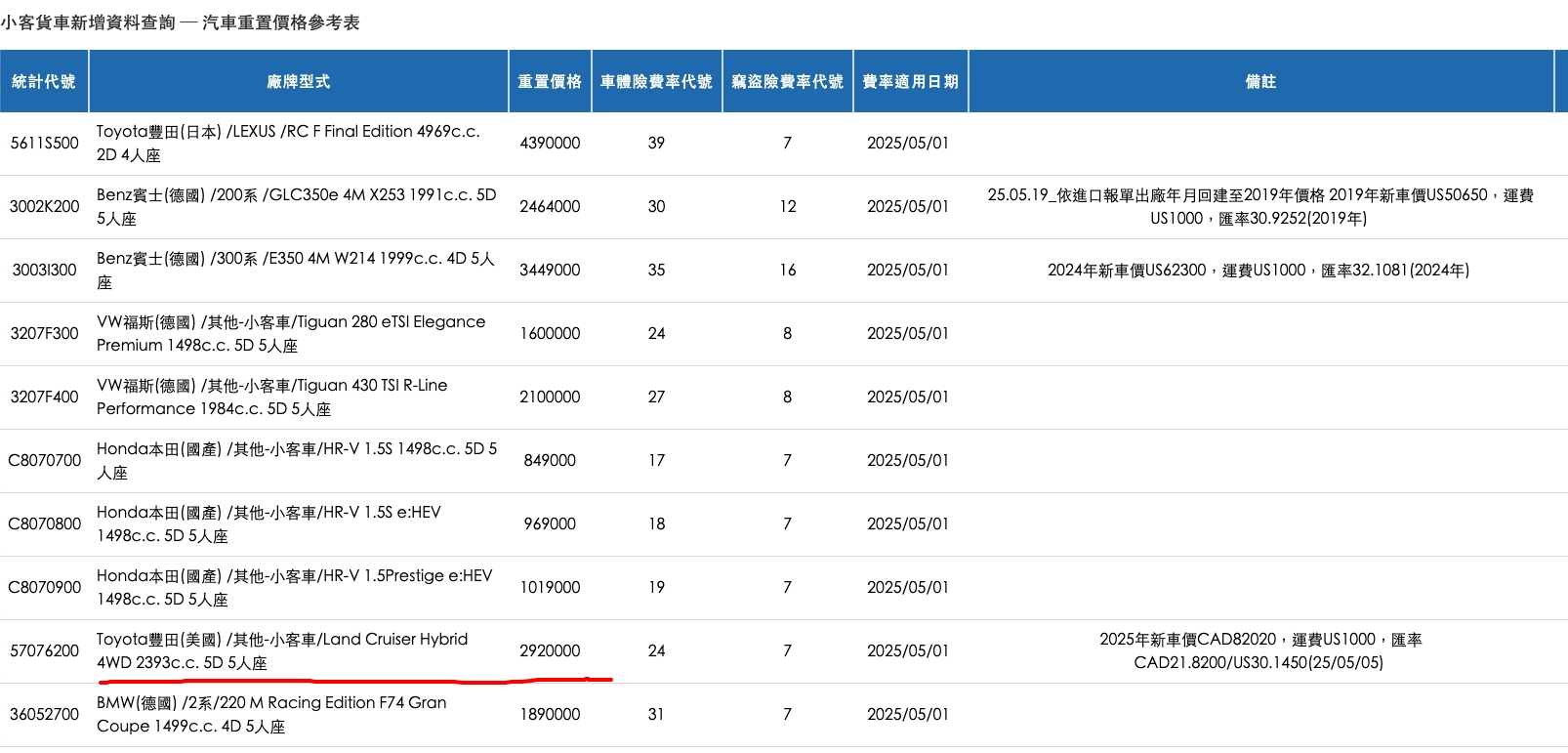
Task: Select code C8070700
Action: pyautogui.click(x=44, y=460)
